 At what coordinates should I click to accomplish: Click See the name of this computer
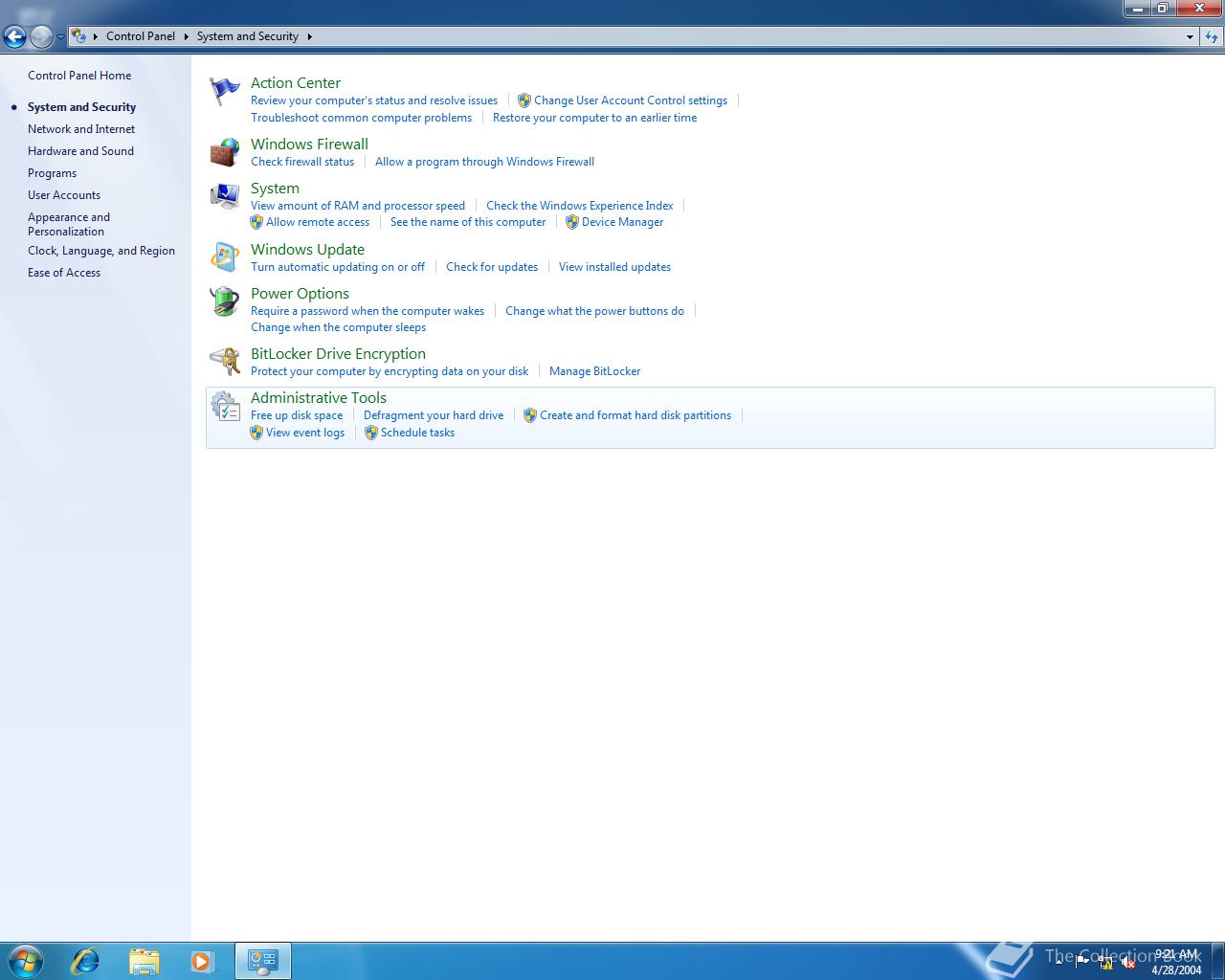468,222
